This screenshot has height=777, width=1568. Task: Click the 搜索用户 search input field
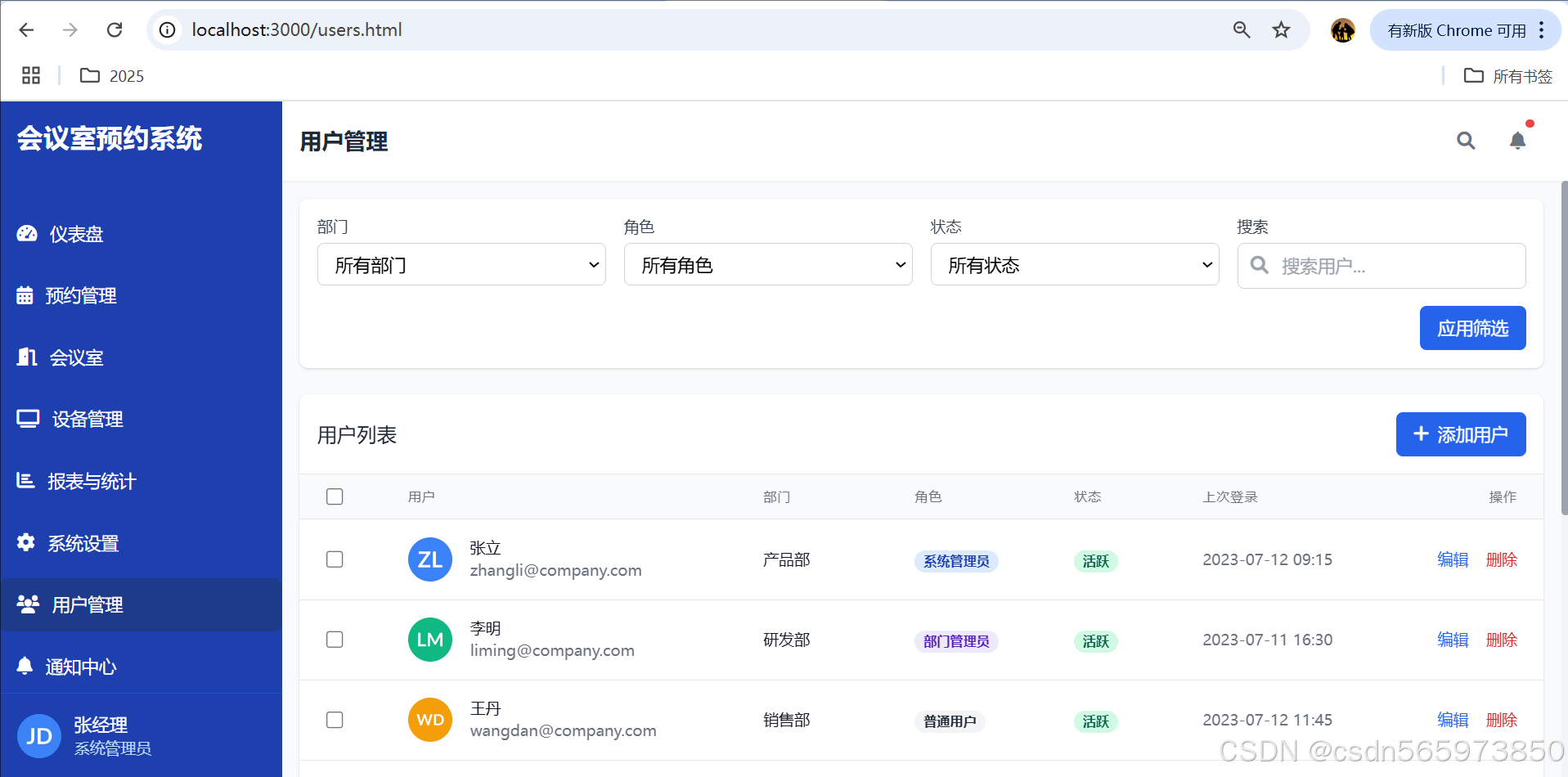coord(1382,266)
